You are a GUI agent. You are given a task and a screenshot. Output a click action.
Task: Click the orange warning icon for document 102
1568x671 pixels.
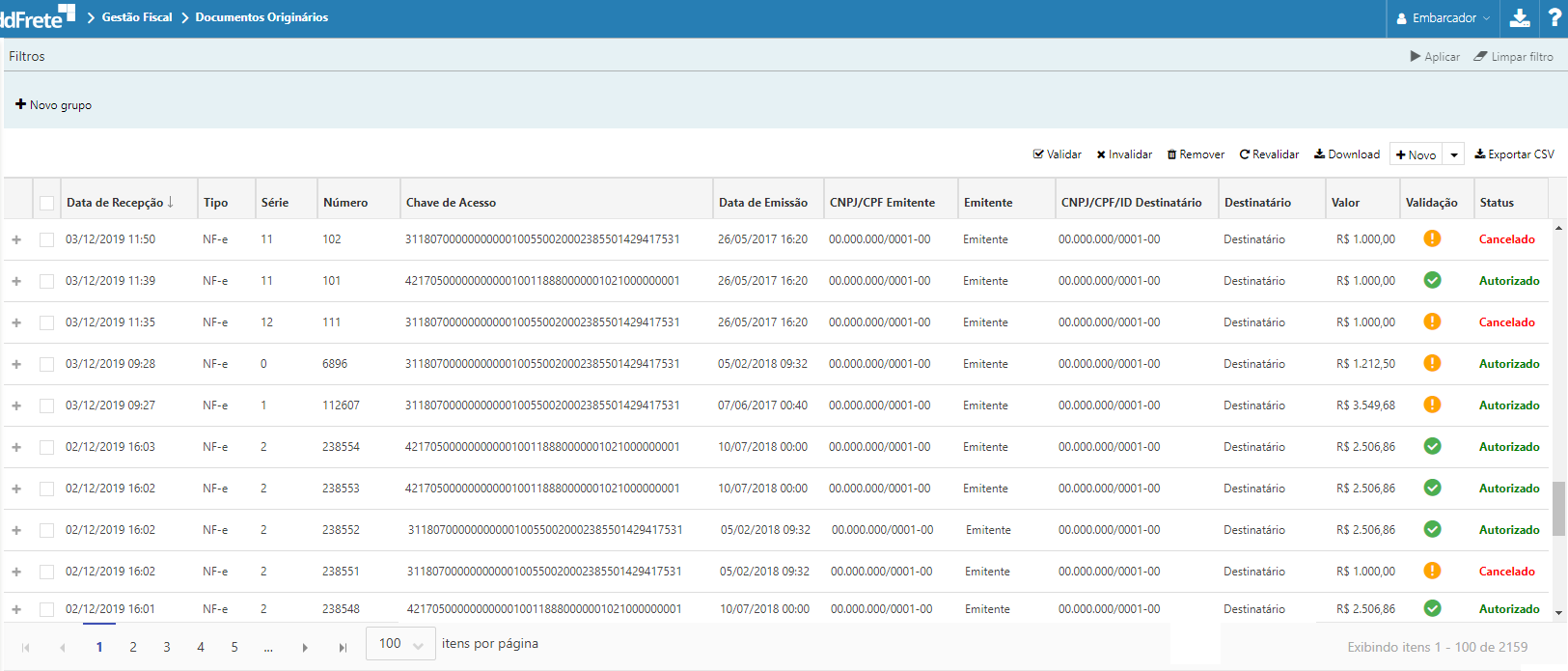[1432, 238]
